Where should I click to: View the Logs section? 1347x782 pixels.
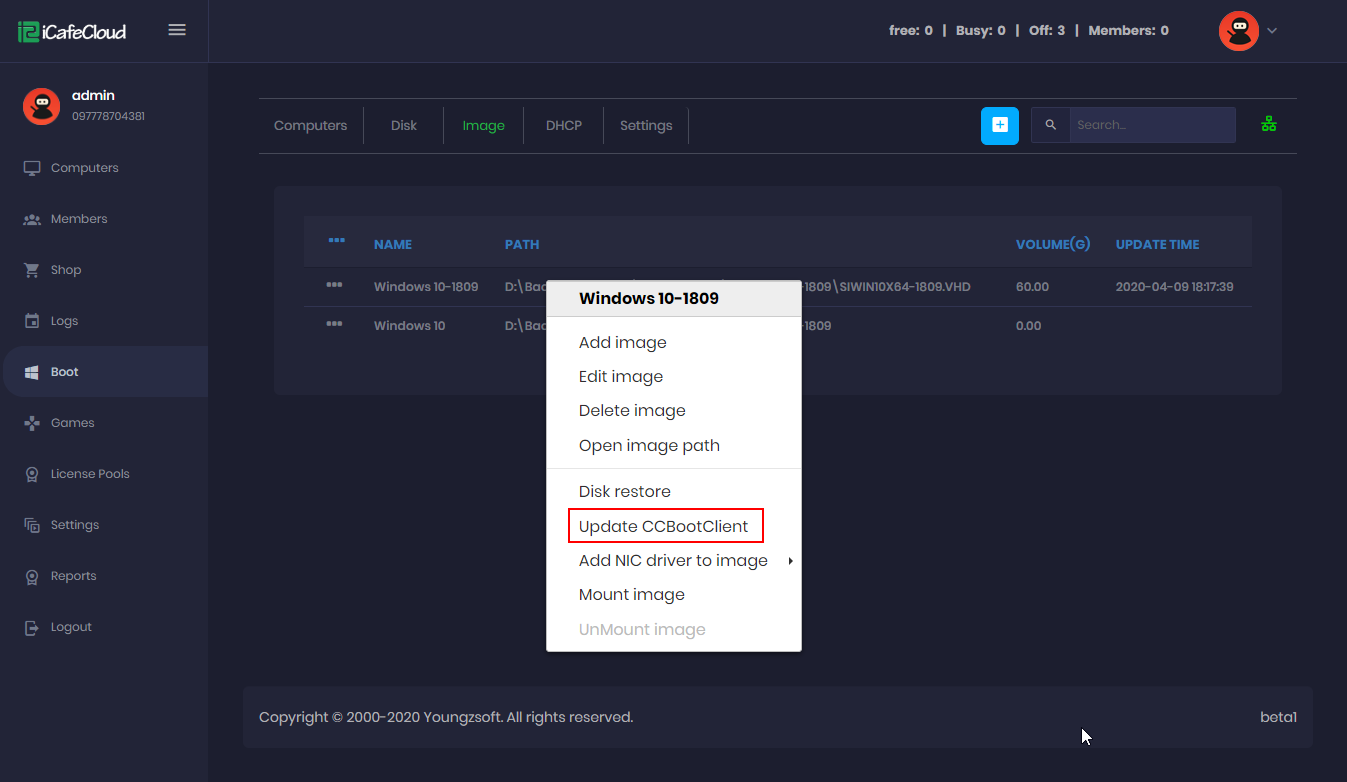tap(66, 320)
